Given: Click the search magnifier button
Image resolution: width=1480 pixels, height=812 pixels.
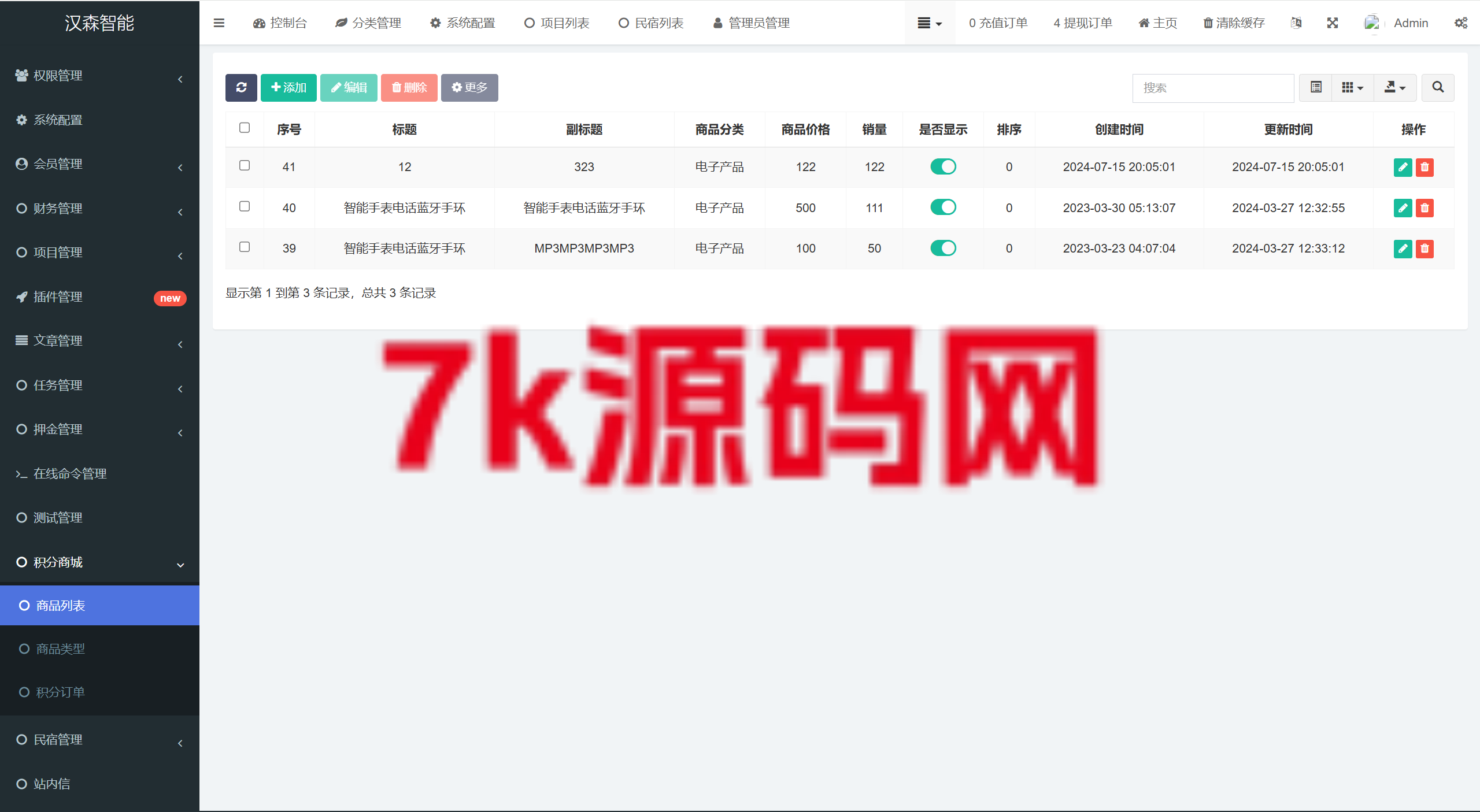Looking at the screenshot, I should (1438, 87).
